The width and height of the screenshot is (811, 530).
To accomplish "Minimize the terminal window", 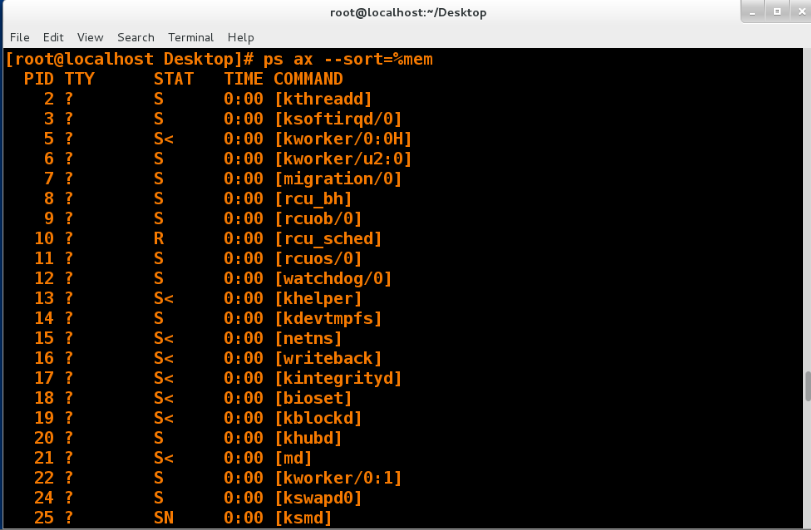I will click(x=753, y=11).
